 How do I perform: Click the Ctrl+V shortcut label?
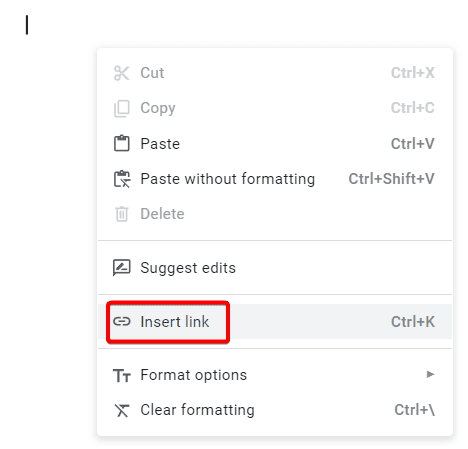tap(413, 144)
